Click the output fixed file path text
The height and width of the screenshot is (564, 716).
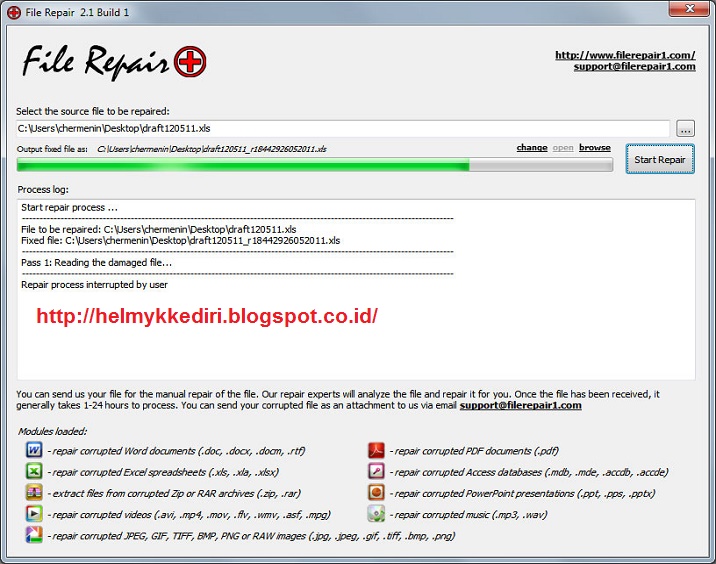(212, 149)
